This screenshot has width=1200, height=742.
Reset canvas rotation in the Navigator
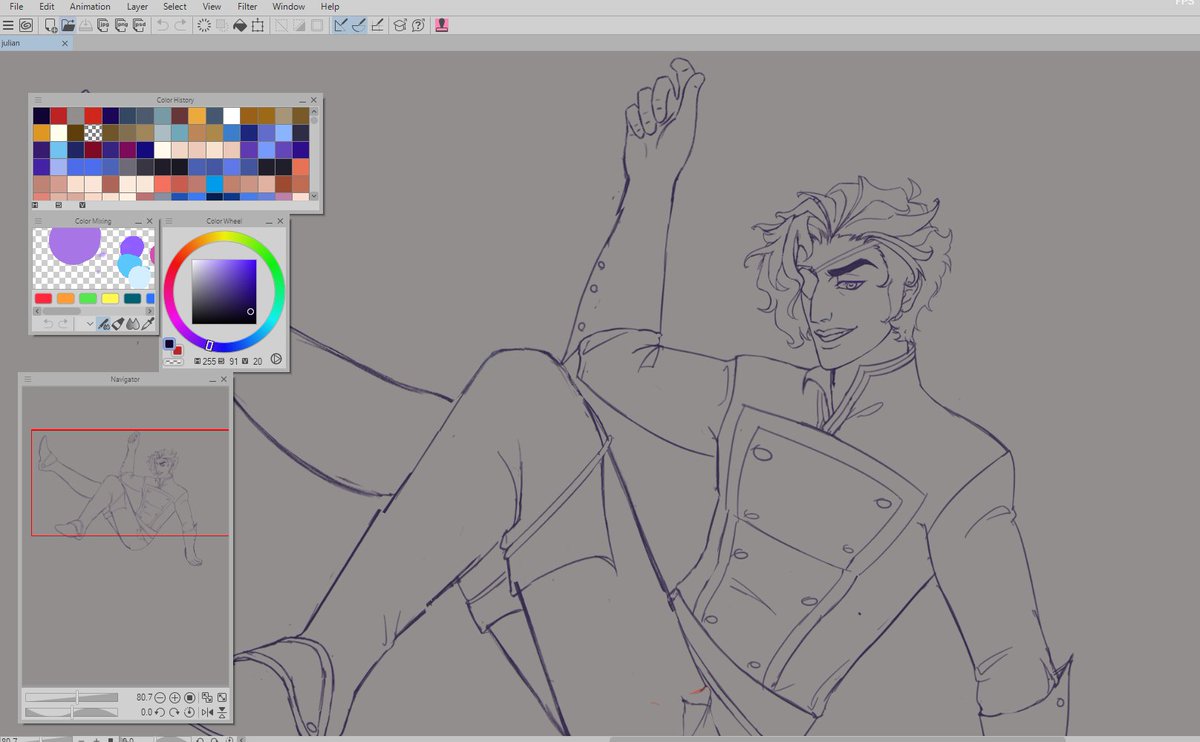pos(189,711)
